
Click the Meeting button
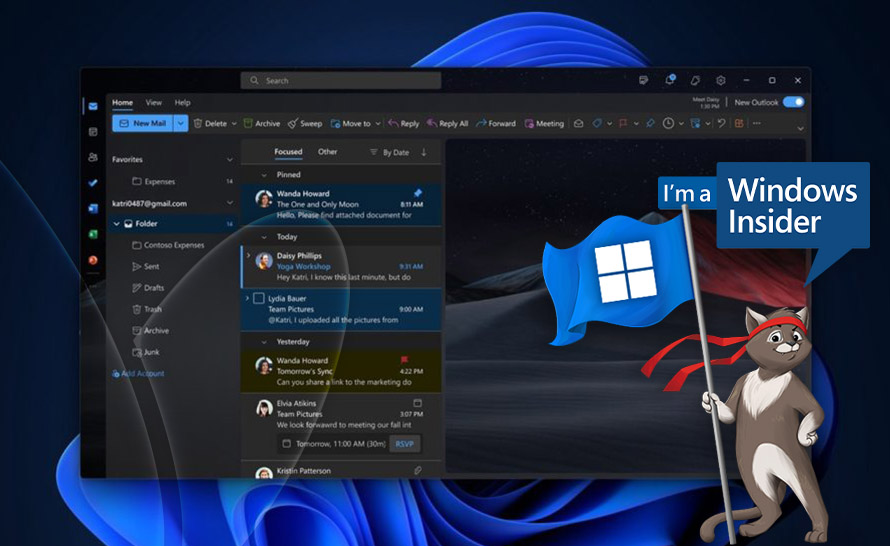point(544,123)
